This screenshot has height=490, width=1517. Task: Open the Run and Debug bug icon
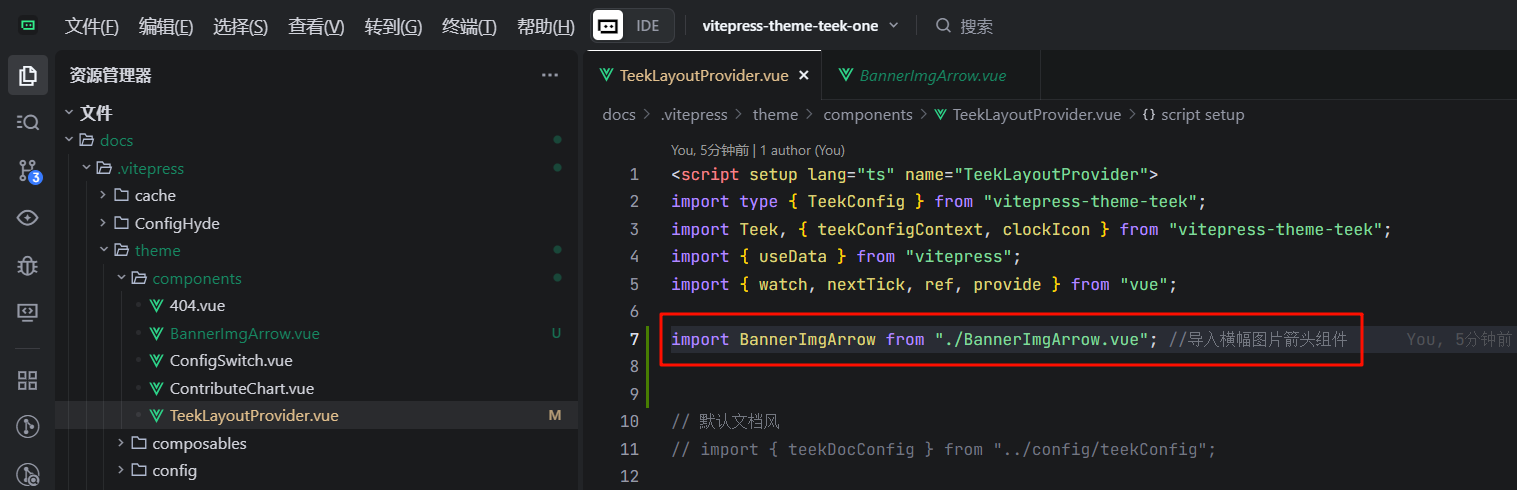coord(28,265)
